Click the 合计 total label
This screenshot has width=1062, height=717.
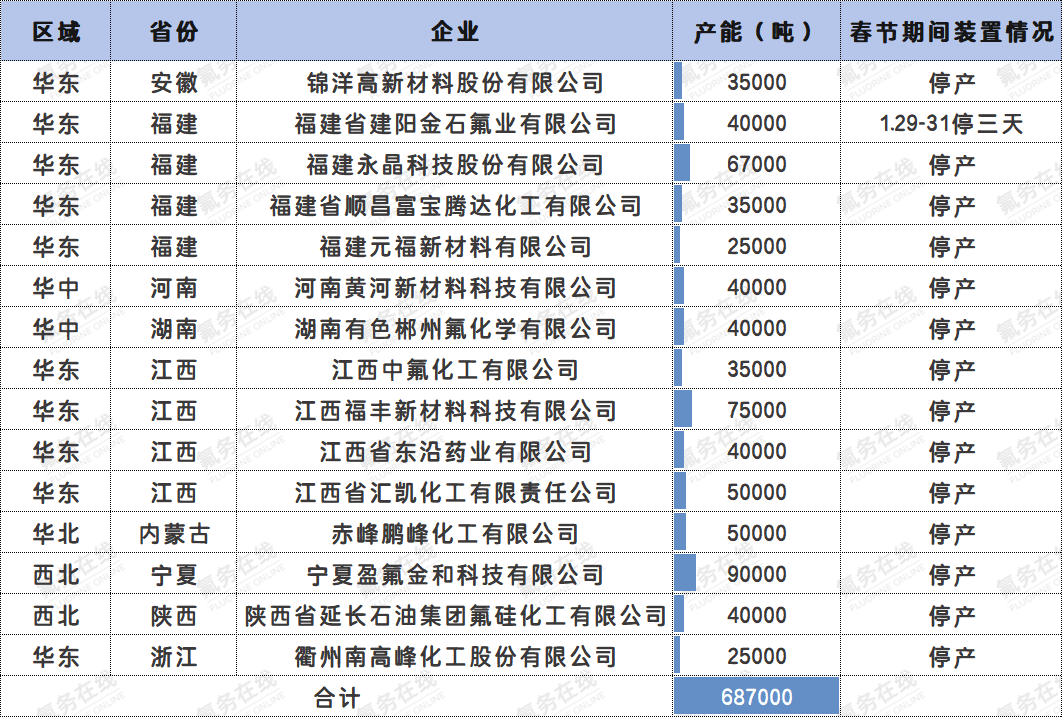click(337, 697)
